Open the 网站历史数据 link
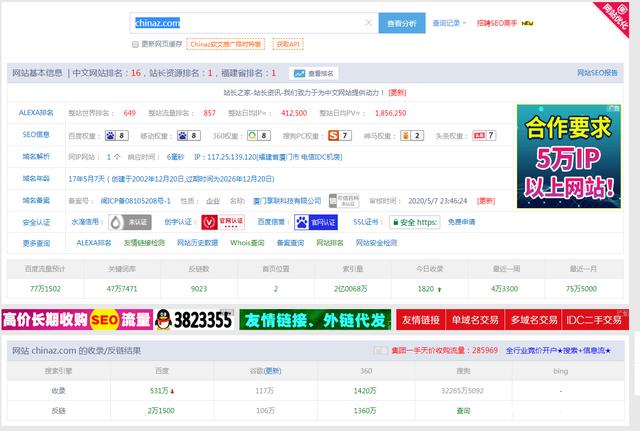This screenshot has height=431, width=640. 197,243
